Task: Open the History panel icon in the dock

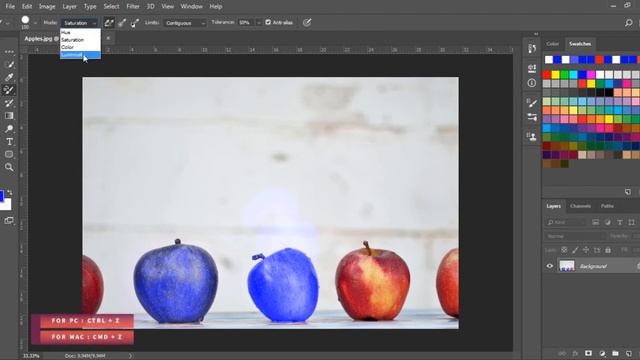Action: point(532,49)
